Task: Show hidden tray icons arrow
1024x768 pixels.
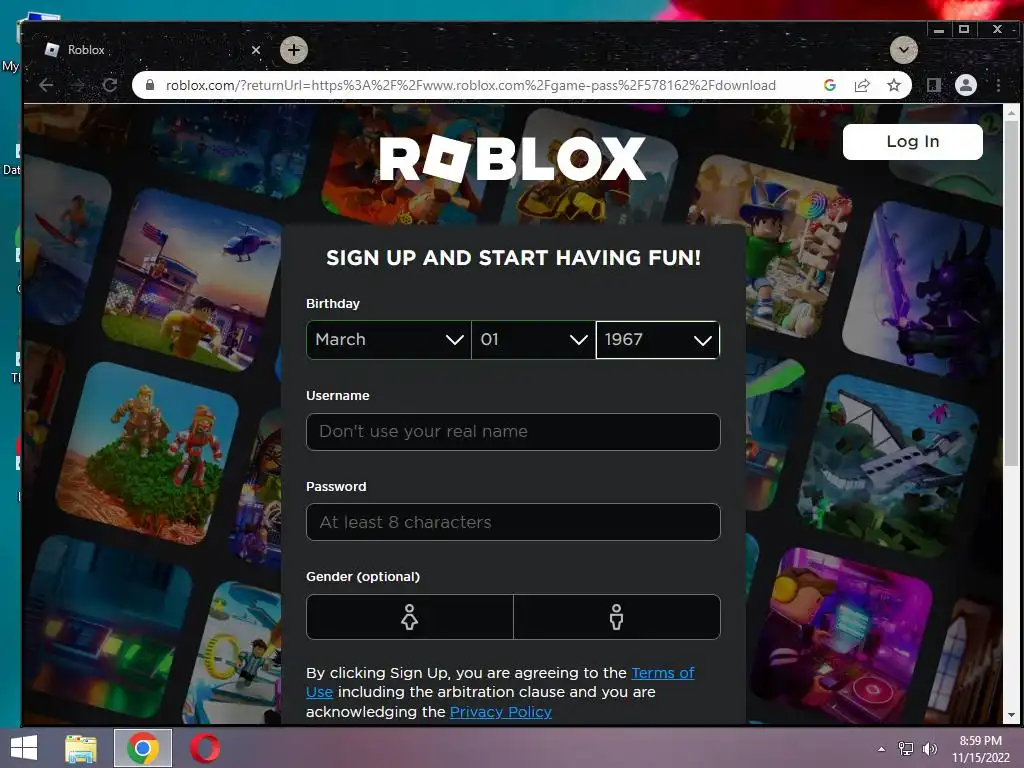Action: 882,749
